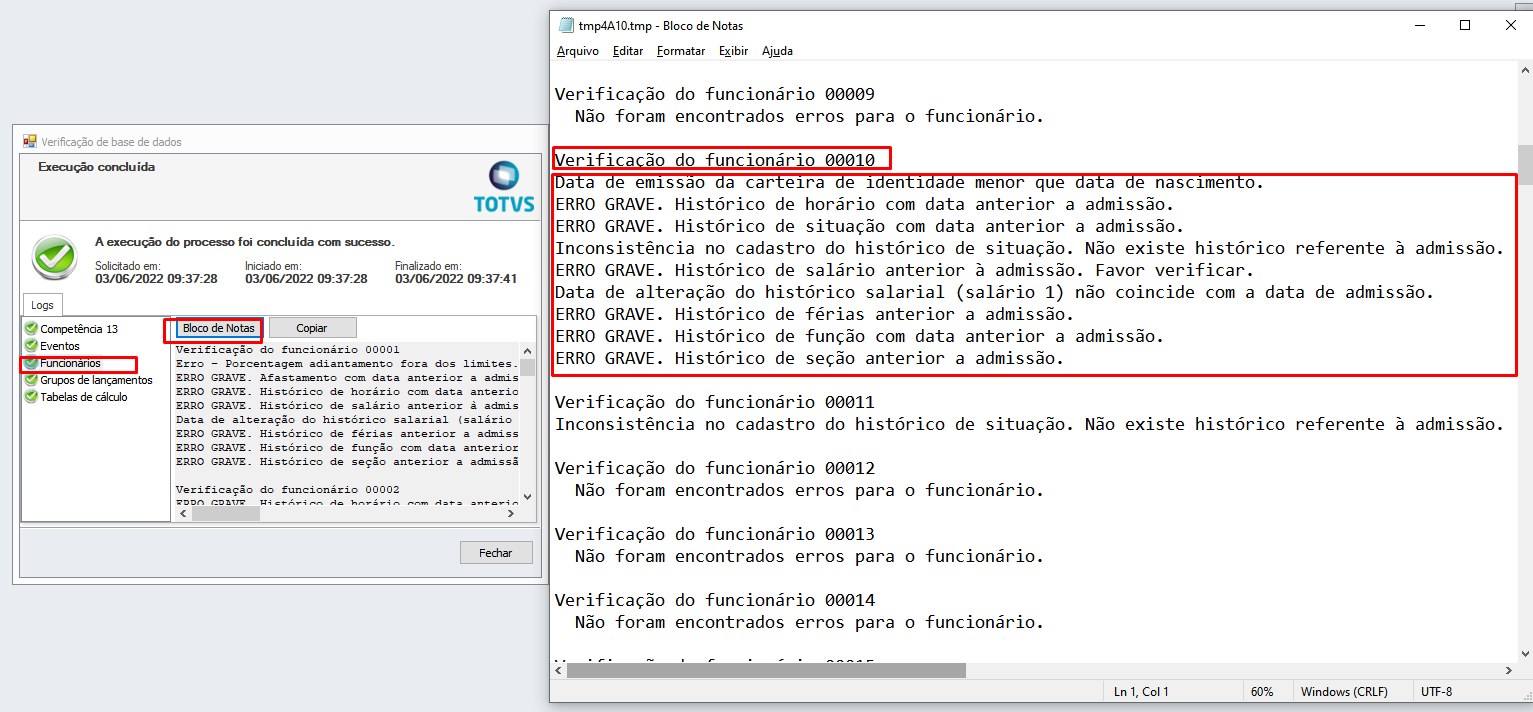Screen dimensions: 1533x712
Task: Click the UTF-8 encoding status bar entry
Action: [x=1437, y=692]
